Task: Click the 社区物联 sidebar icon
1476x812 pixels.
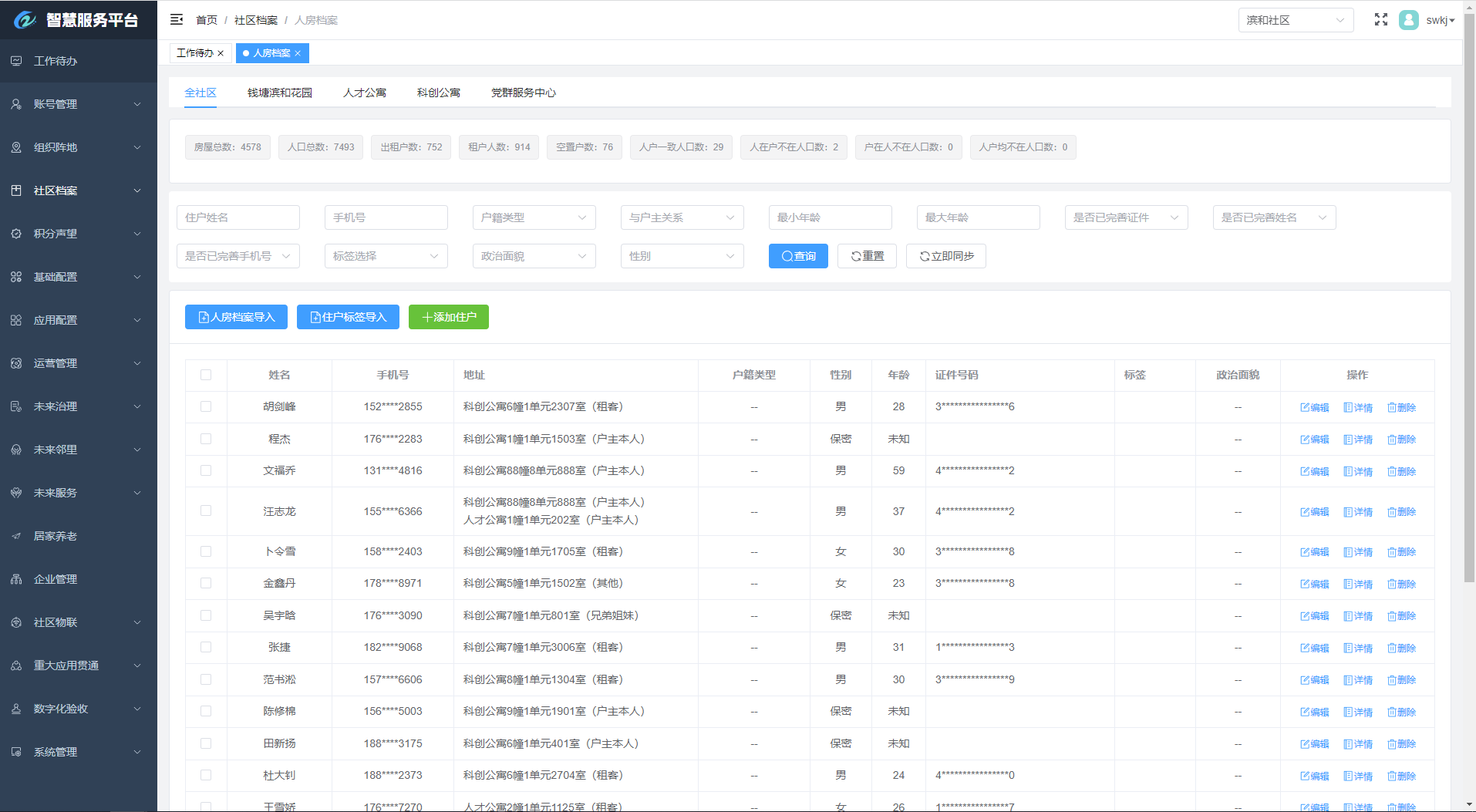Action: (x=16, y=622)
